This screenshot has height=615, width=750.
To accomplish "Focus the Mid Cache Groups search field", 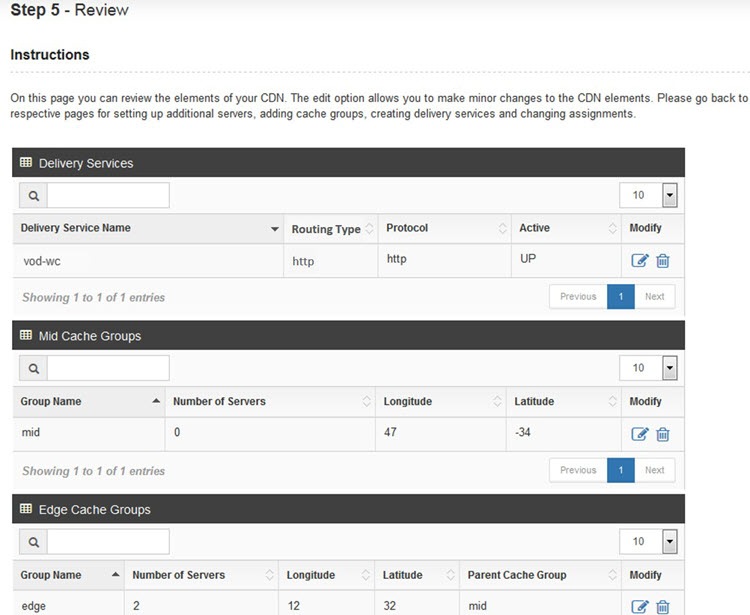I will pyautogui.click(x=108, y=369).
